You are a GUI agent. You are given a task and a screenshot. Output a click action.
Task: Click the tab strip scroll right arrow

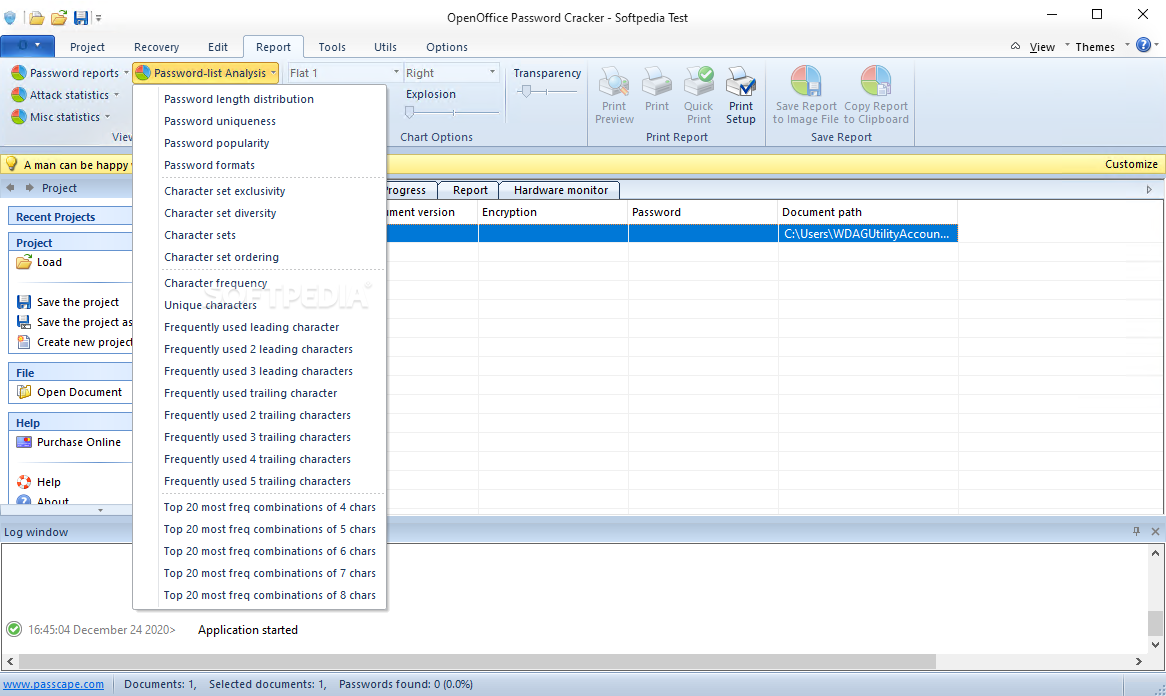point(1149,190)
